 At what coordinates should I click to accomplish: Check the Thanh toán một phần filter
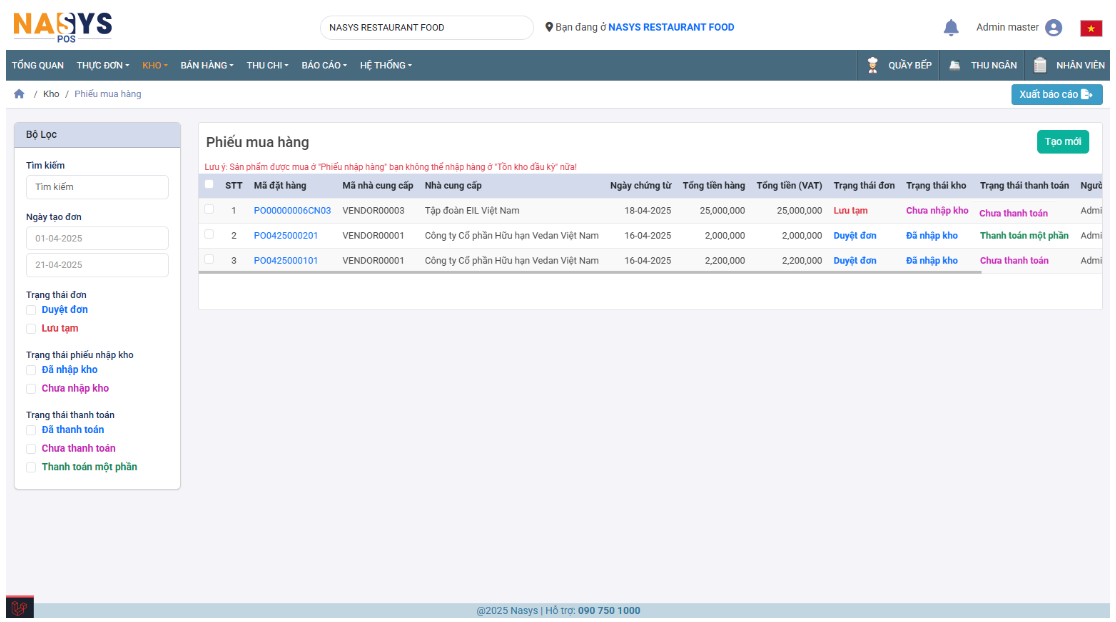tap(31, 467)
